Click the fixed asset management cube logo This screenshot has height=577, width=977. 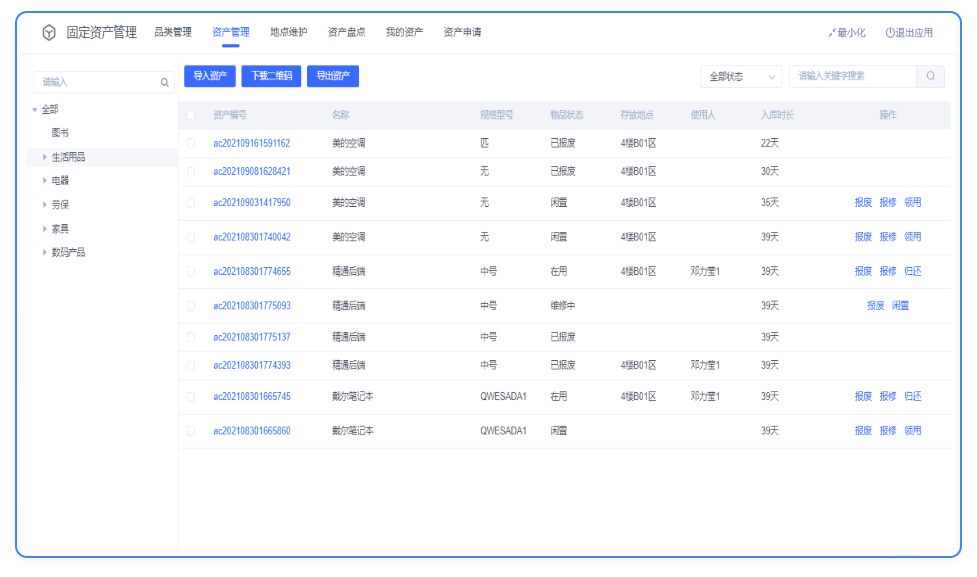pos(49,33)
